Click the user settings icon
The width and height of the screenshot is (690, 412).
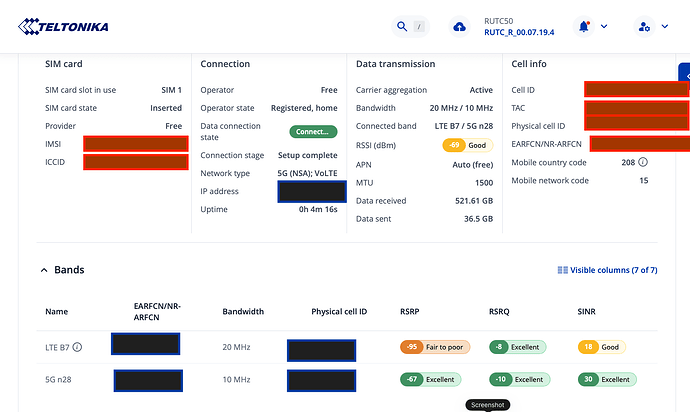(644, 26)
